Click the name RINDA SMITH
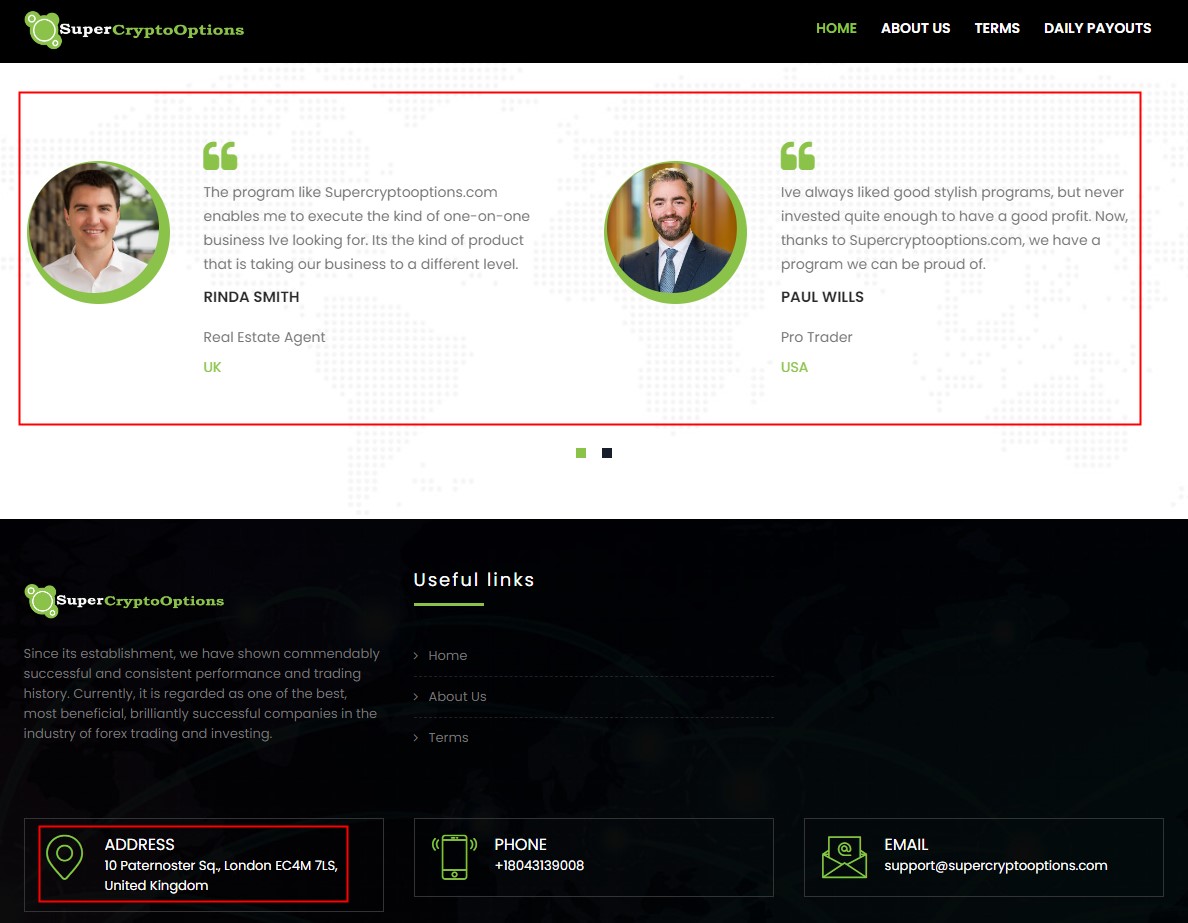This screenshot has width=1188, height=923. point(251,297)
